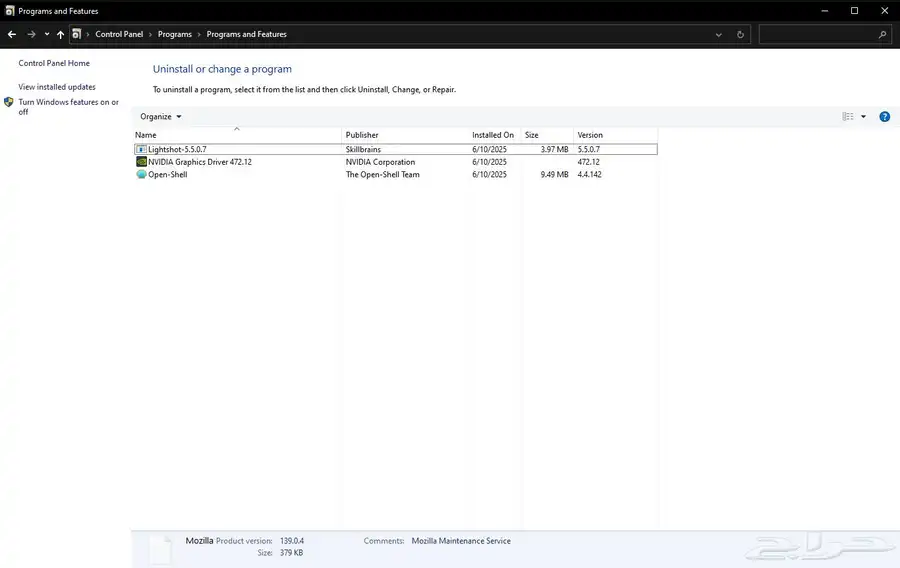Viewport: 900px width, 568px height.
Task: Expand the view options dropdown arrow
Action: 863,116
